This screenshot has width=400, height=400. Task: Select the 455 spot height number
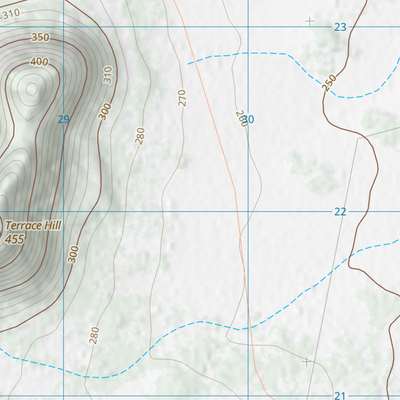(x=14, y=239)
